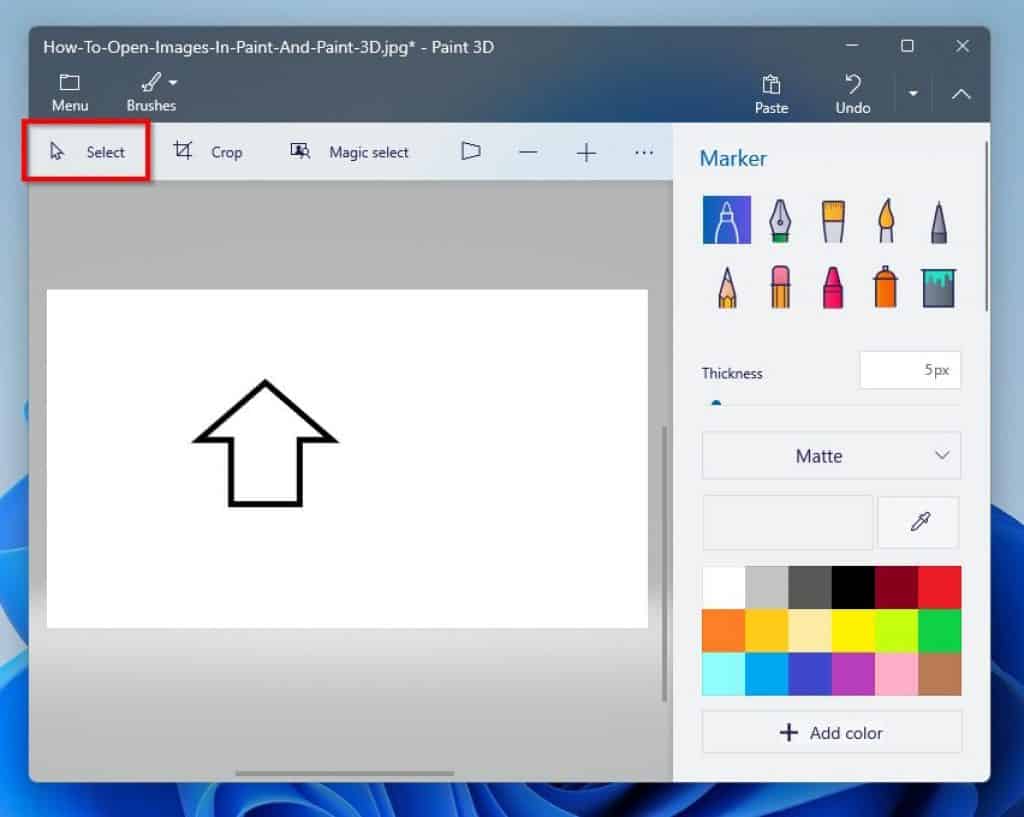This screenshot has width=1024, height=817.
Task: Pick the light cyan swatch
Action: point(723,674)
